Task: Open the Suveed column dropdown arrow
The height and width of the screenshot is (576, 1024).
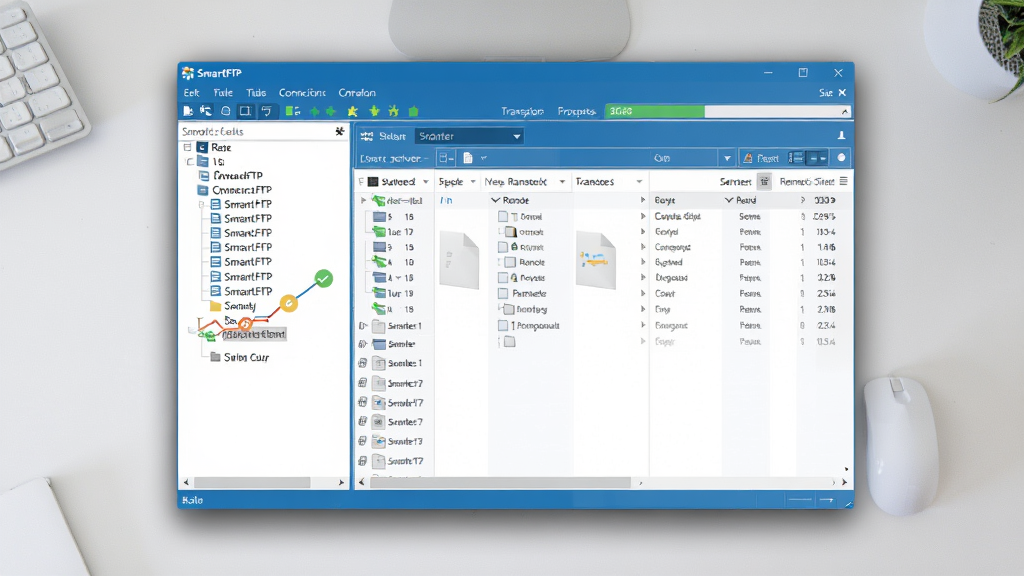Action: 426,182
